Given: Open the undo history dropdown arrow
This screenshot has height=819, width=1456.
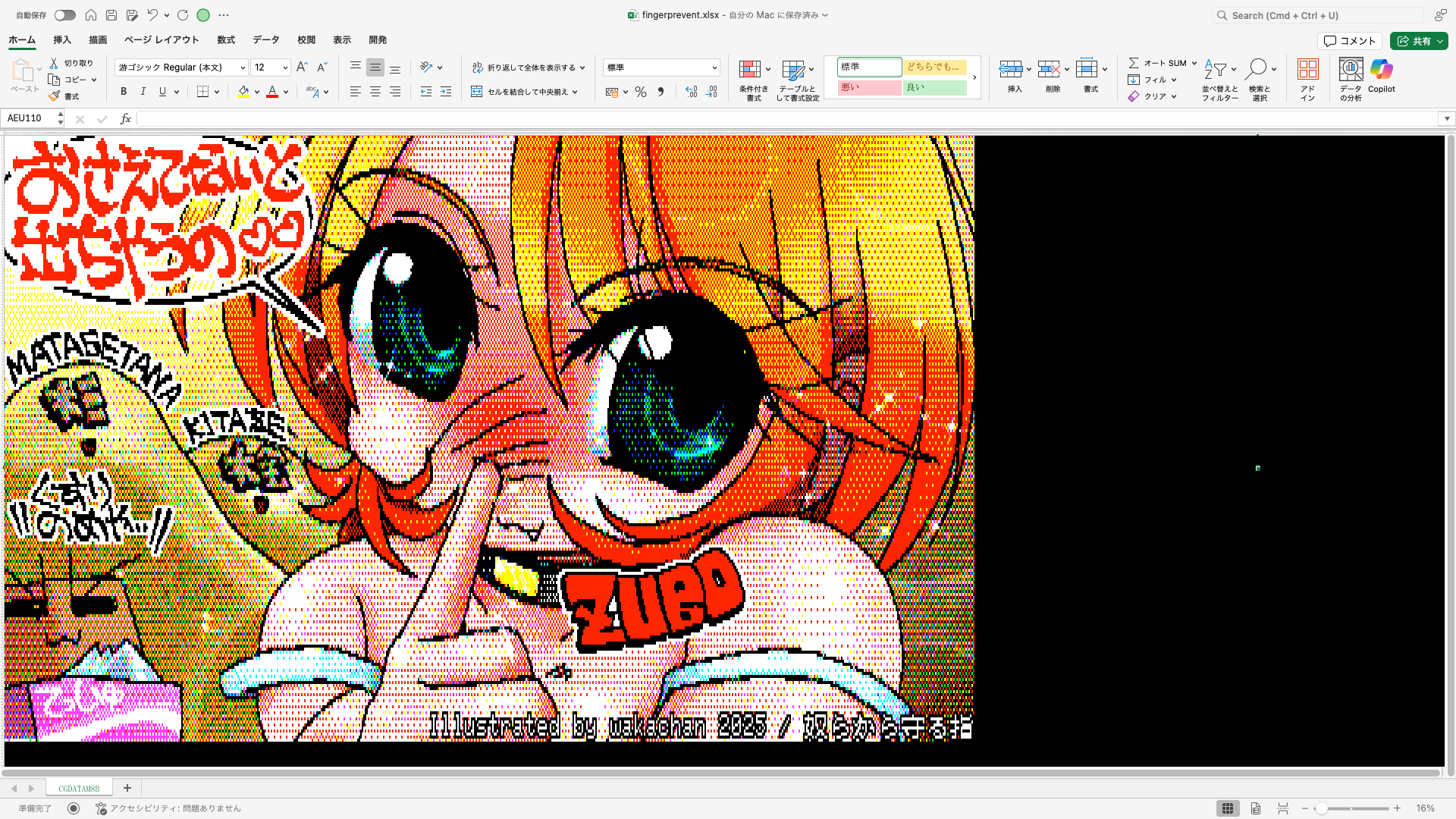Looking at the screenshot, I should (x=167, y=15).
